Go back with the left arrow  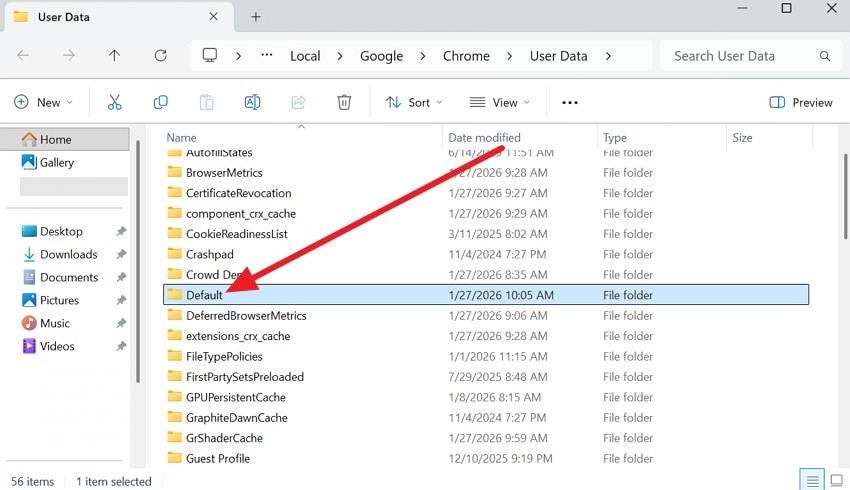pyautogui.click(x=23, y=55)
